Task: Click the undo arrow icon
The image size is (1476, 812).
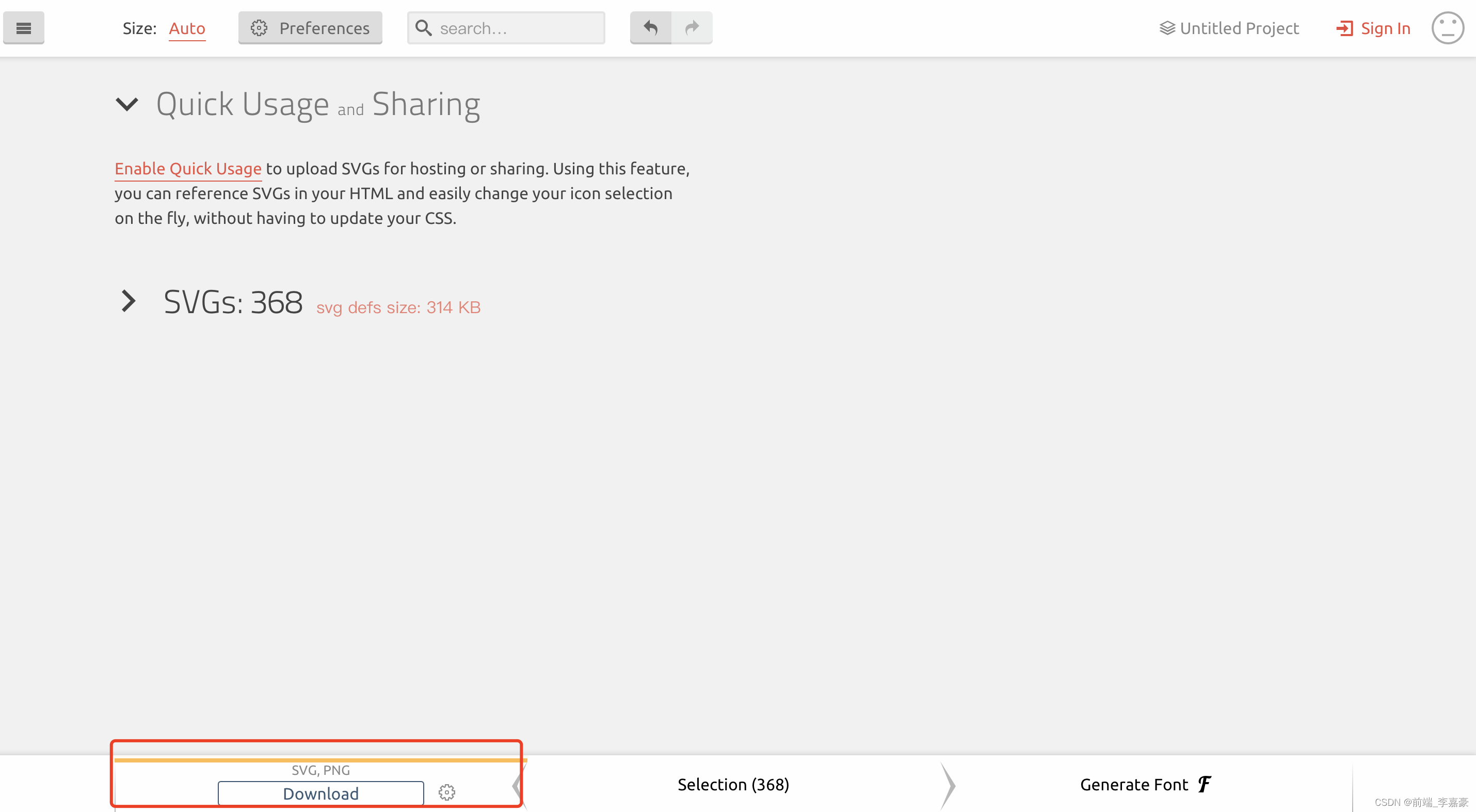Action: point(650,27)
